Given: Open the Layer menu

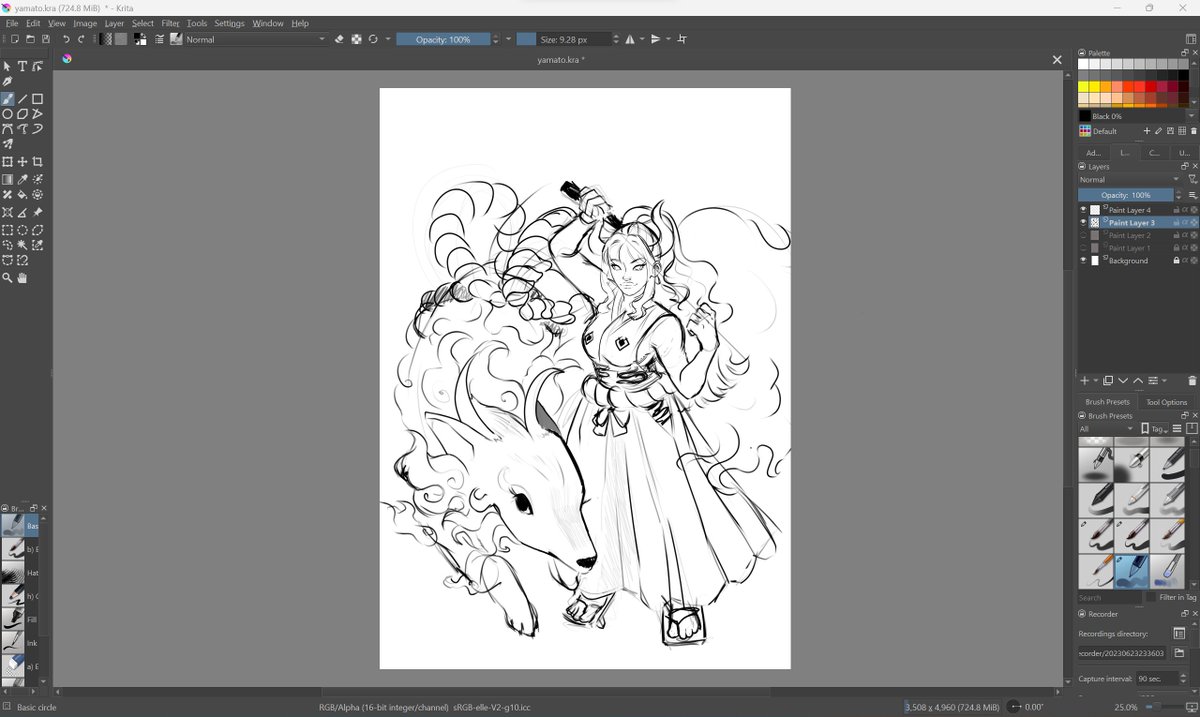Looking at the screenshot, I should point(114,23).
